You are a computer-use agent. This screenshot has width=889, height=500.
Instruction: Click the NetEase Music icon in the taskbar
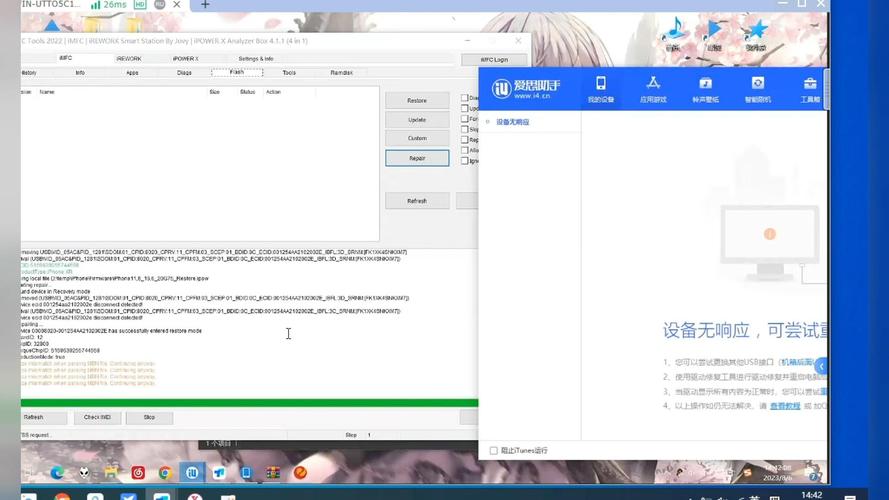point(138,473)
